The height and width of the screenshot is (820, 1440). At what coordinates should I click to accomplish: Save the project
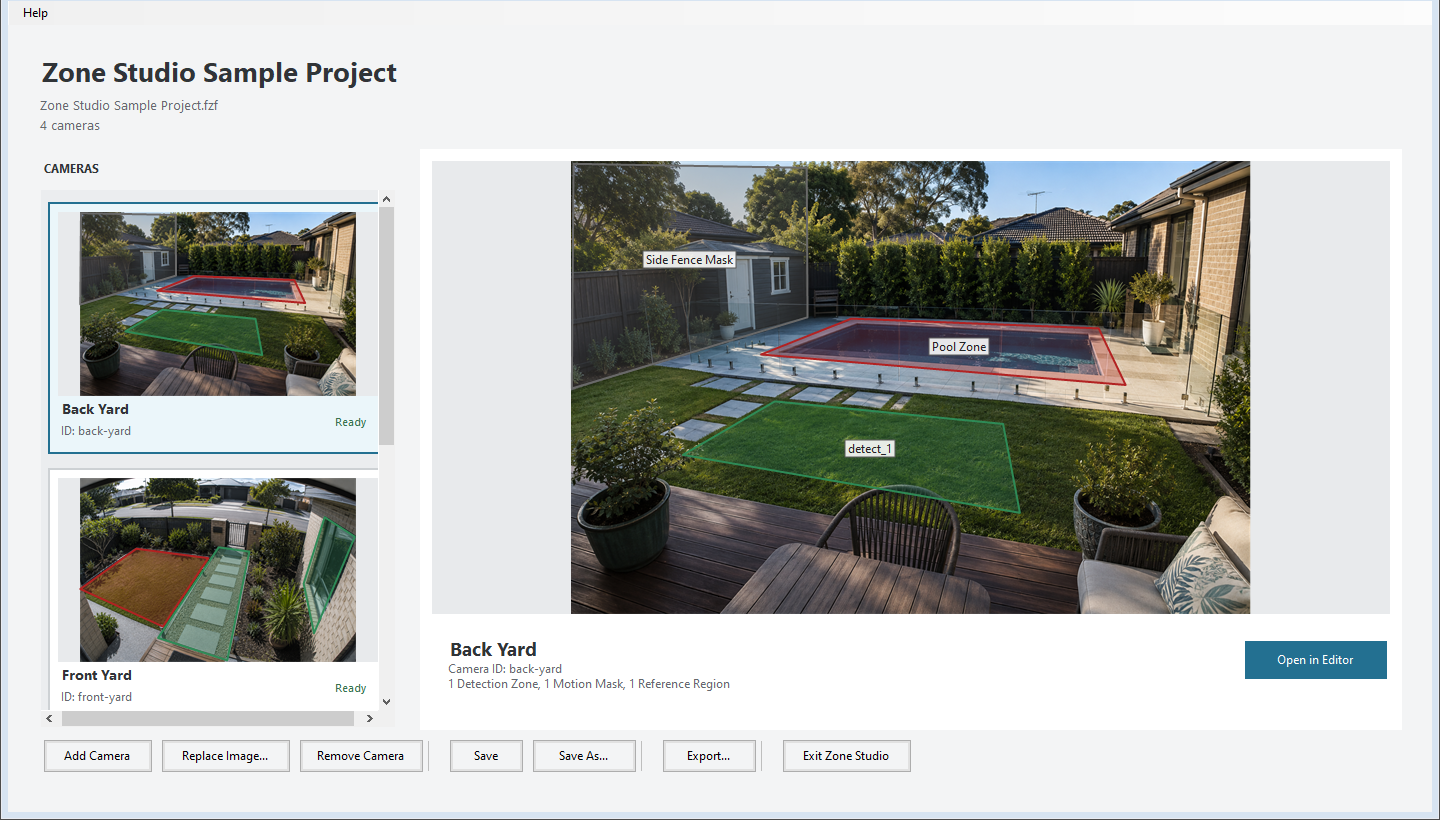(x=486, y=756)
